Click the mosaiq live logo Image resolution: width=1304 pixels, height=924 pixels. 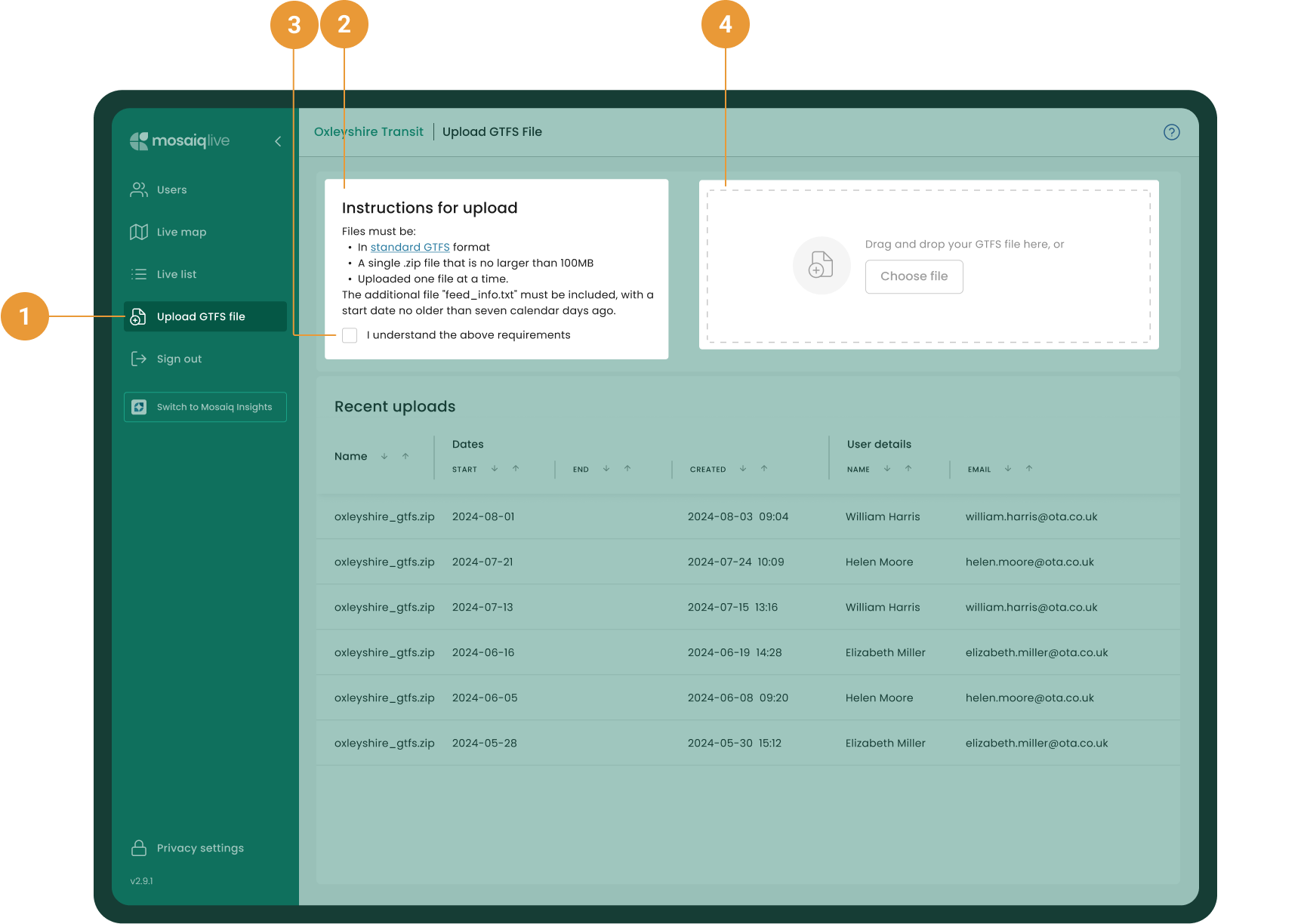[x=180, y=141]
